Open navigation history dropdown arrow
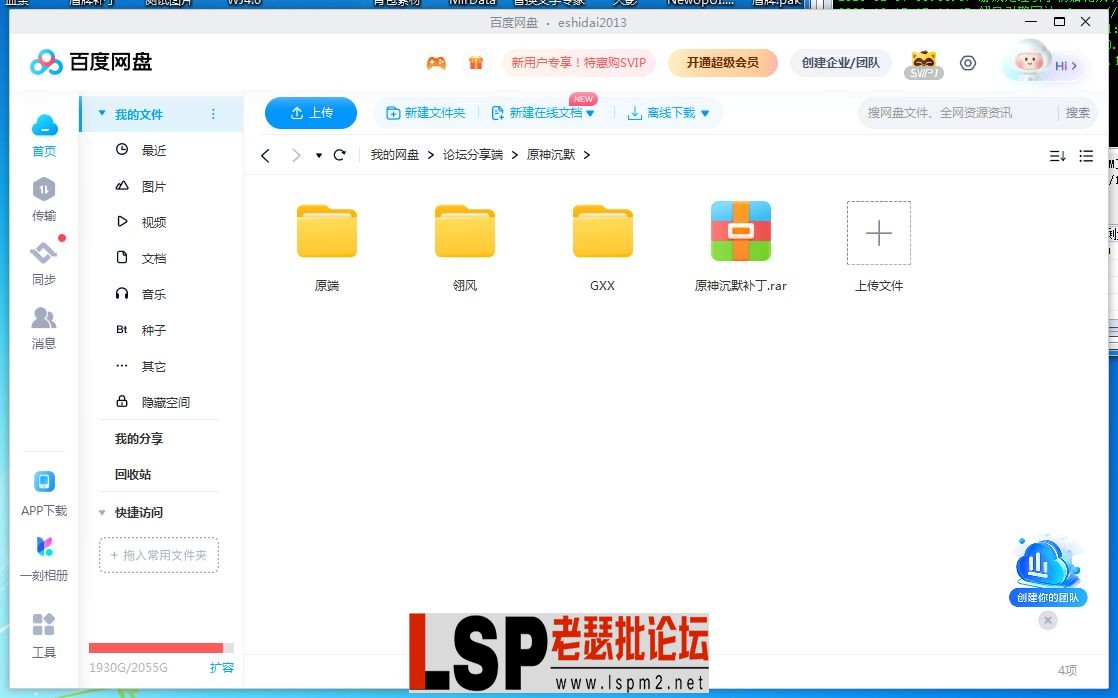This screenshot has width=1118, height=698. (319, 155)
